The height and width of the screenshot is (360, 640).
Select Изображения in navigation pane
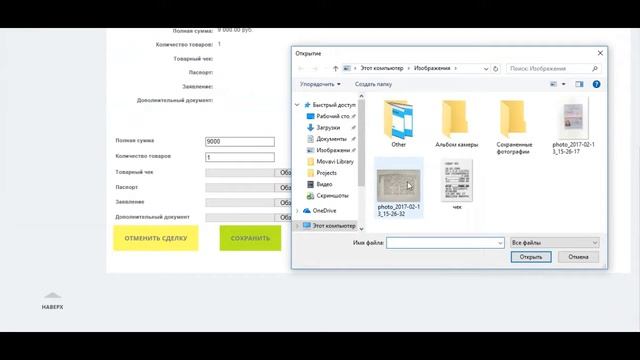[x=331, y=150]
